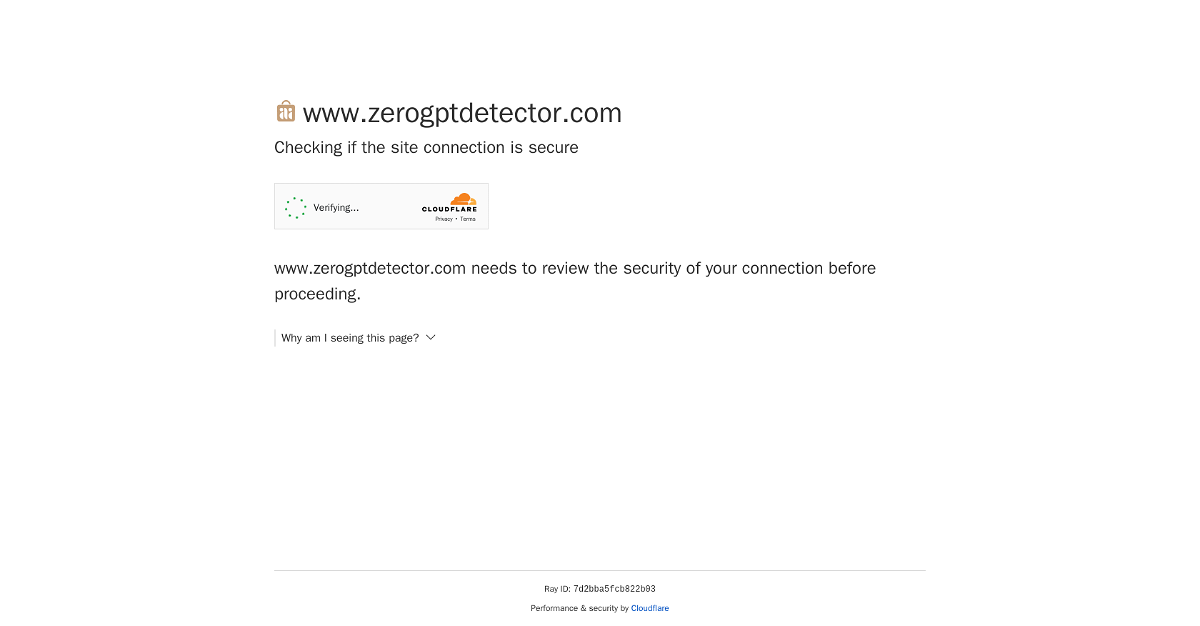Click the empty middle of the verification widget
This screenshot has width=1200, height=626.
[390, 207]
